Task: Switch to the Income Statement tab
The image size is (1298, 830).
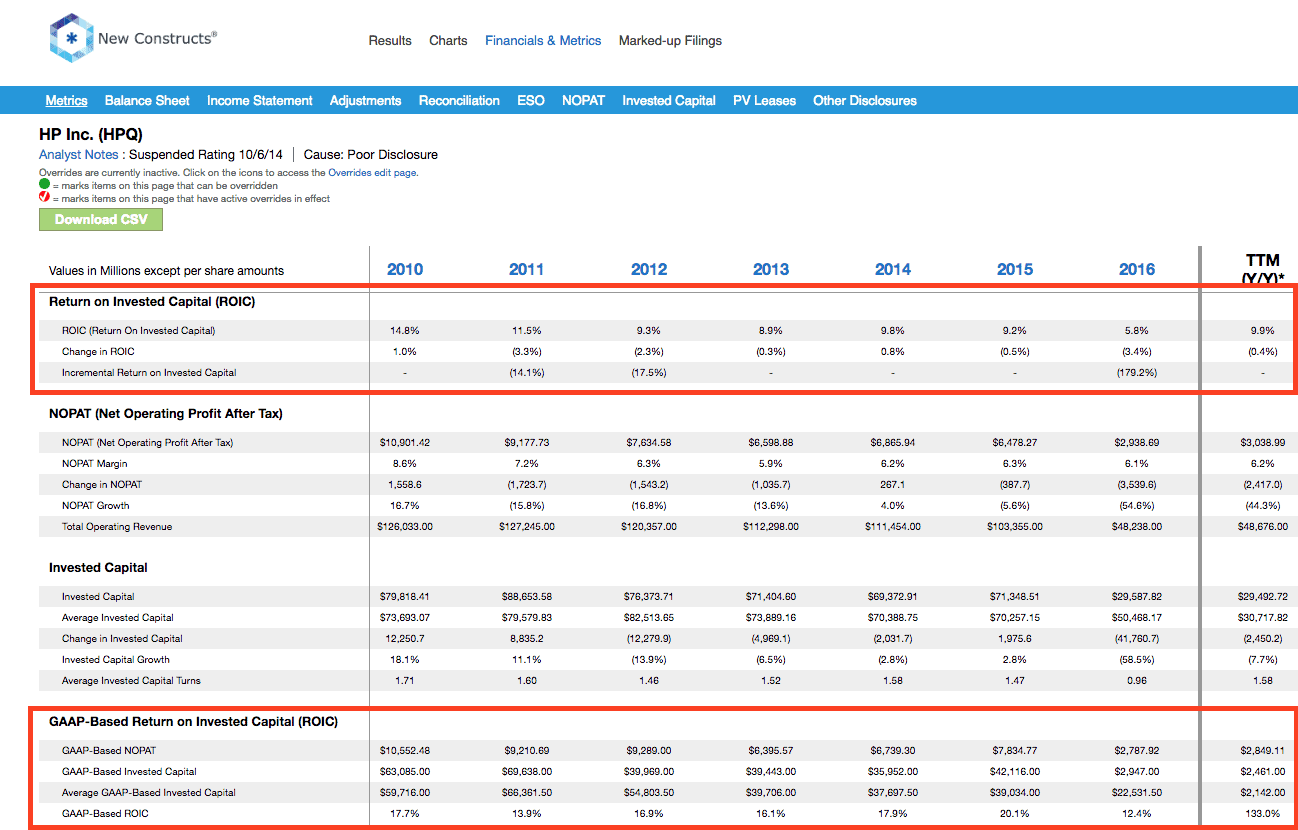Action: 260,100
